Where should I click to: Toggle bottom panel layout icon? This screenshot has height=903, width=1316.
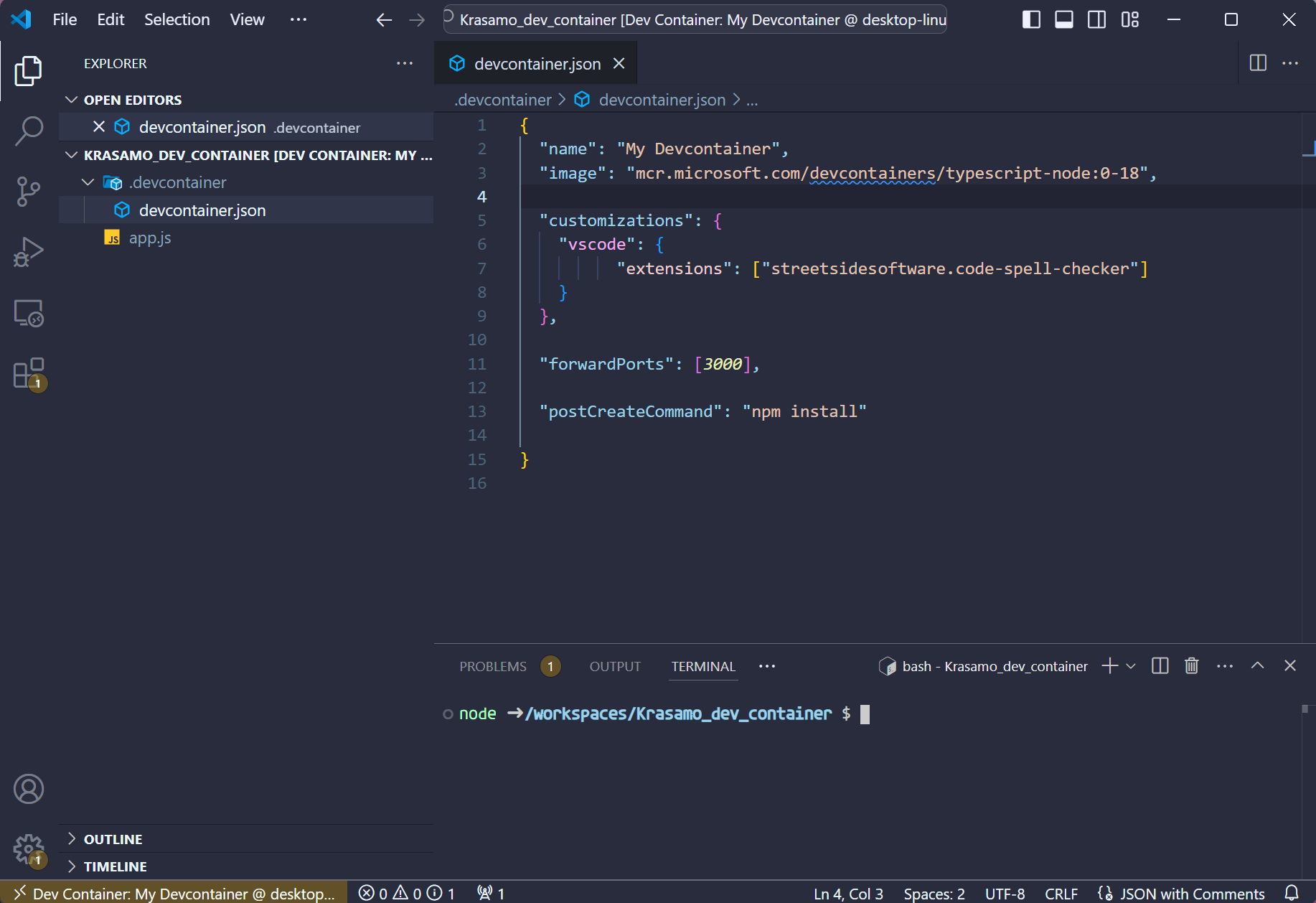click(x=1064, y=19)
